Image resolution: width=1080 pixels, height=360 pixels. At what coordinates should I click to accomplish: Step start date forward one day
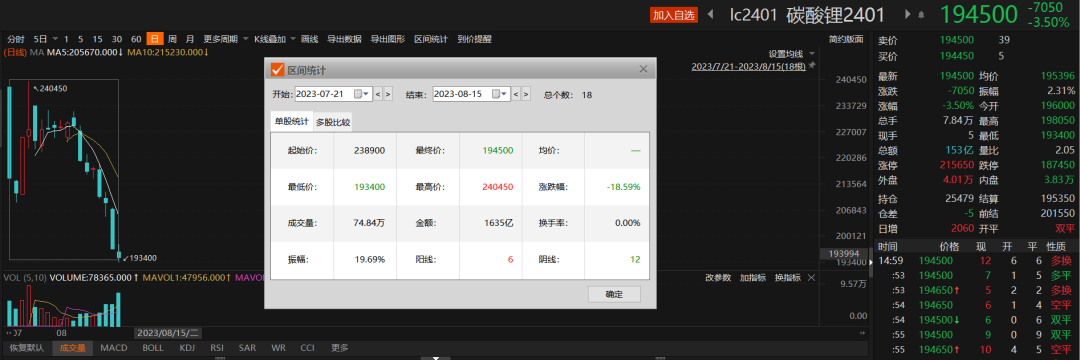[388, 94]
